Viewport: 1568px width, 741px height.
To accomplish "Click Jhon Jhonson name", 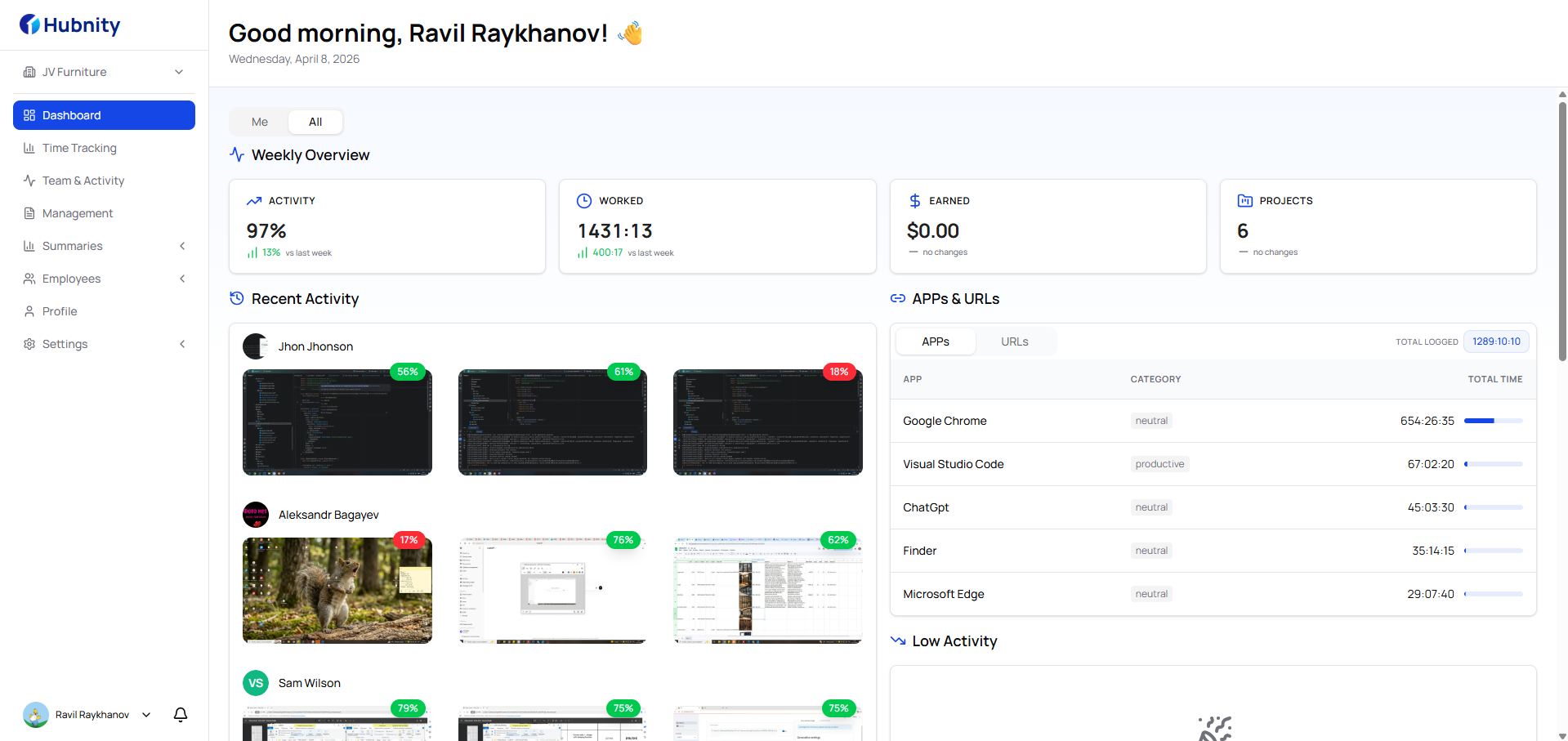I will tap(315, 346).
